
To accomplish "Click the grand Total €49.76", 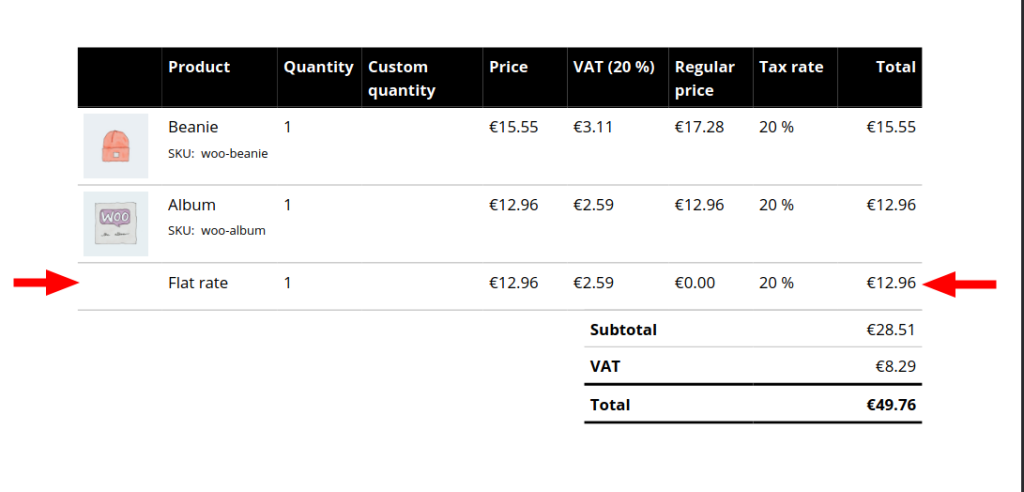I will coord(890,405).
